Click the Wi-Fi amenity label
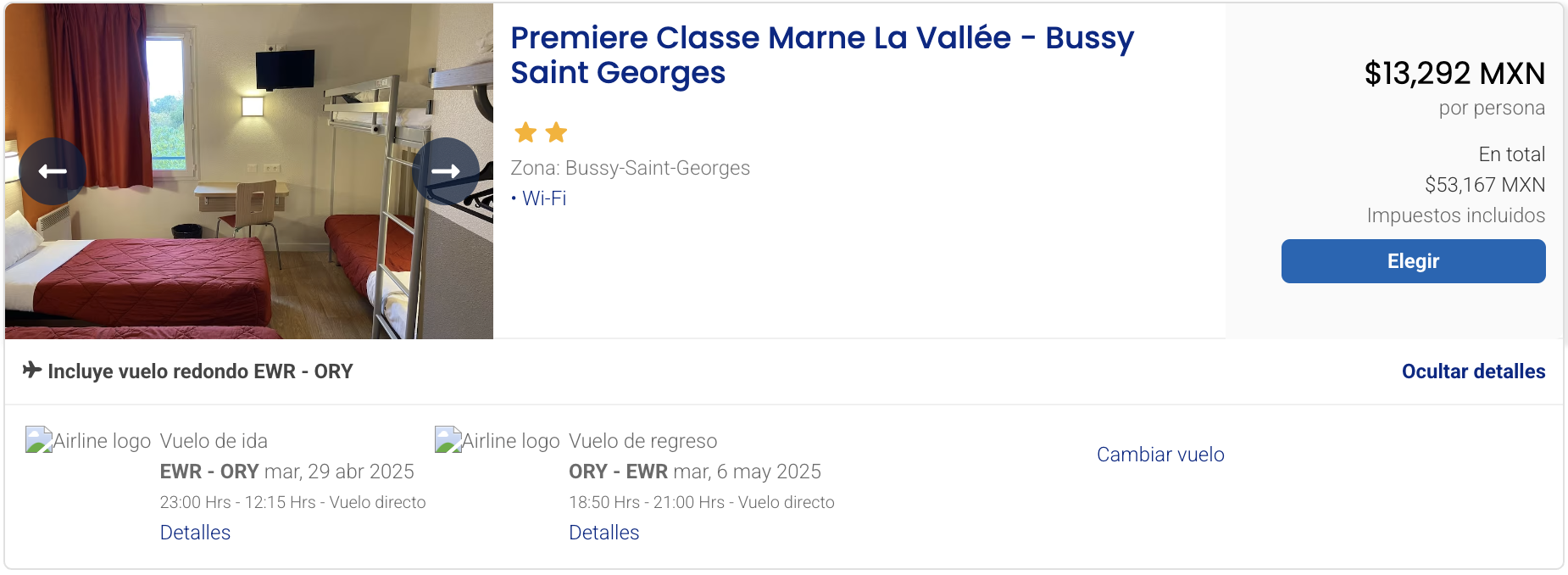The width and height of the screenshot is (1568, 575). (544, 198)
